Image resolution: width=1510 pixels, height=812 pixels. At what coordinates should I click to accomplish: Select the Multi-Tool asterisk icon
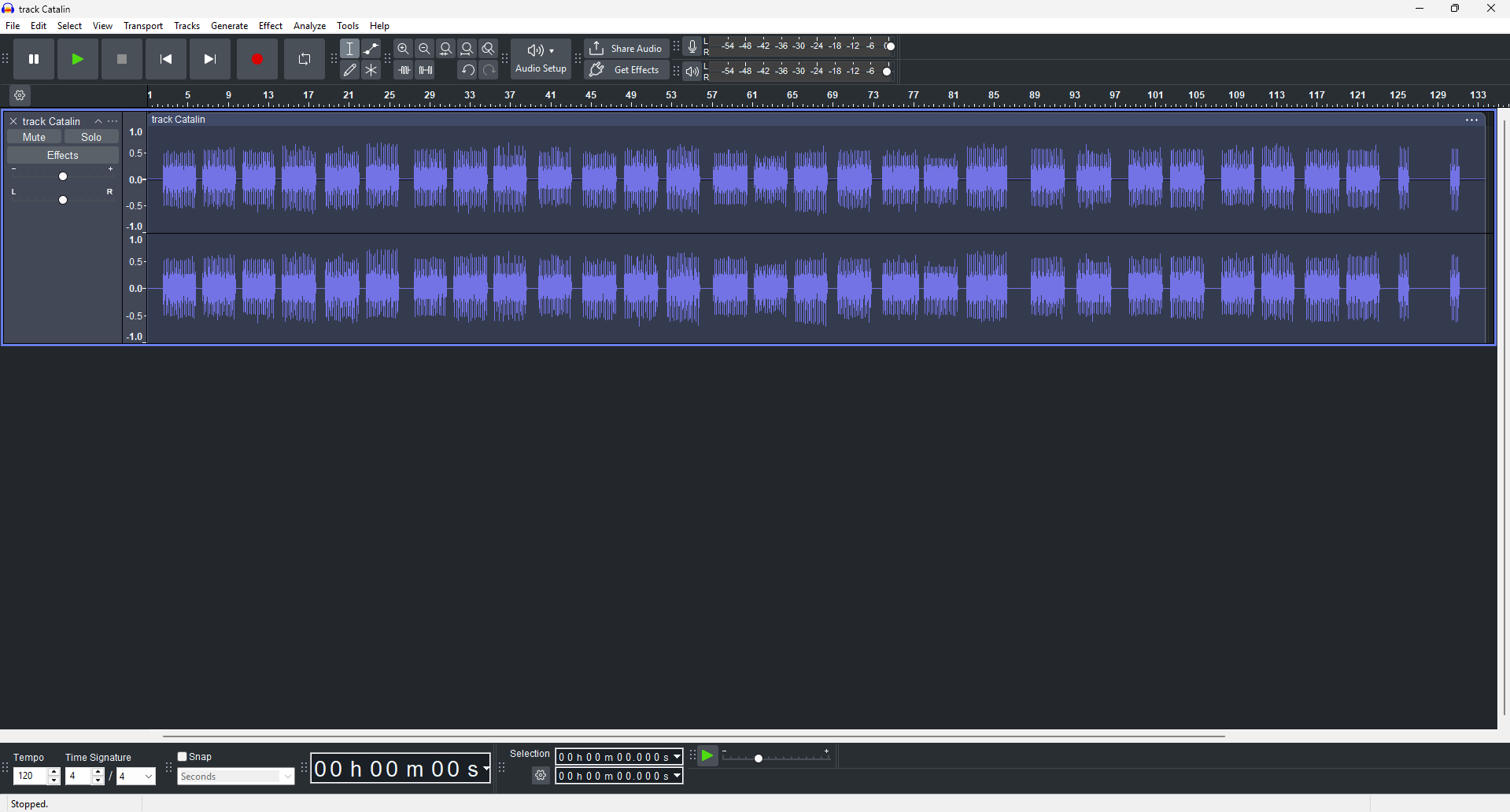click(371, 71)
